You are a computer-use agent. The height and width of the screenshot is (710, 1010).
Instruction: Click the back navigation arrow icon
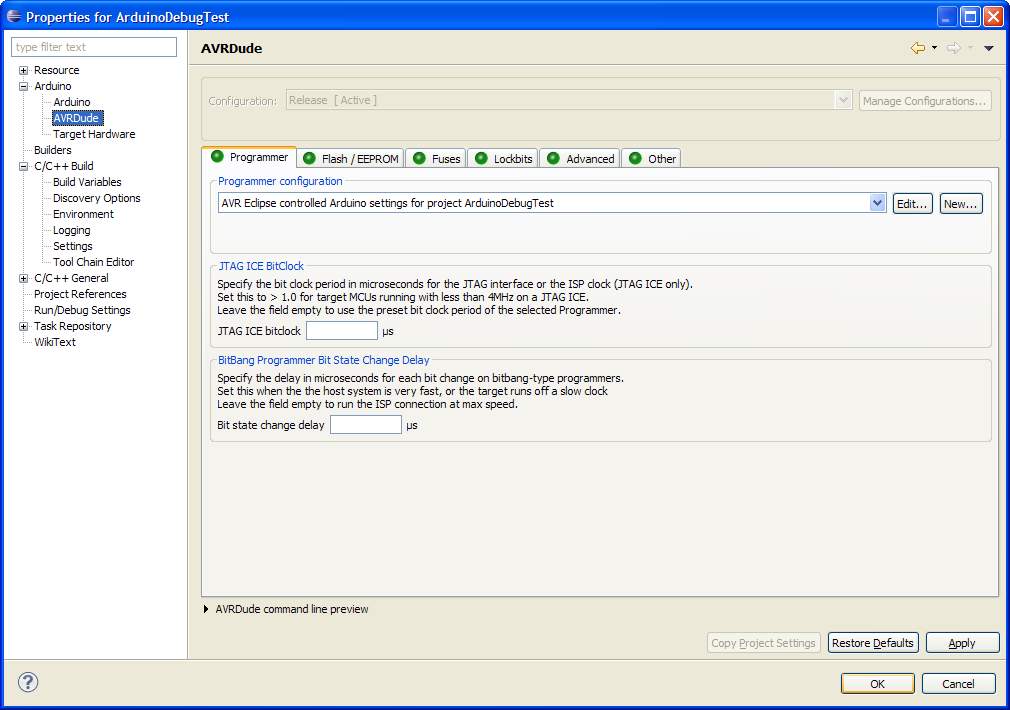(917, 48)
